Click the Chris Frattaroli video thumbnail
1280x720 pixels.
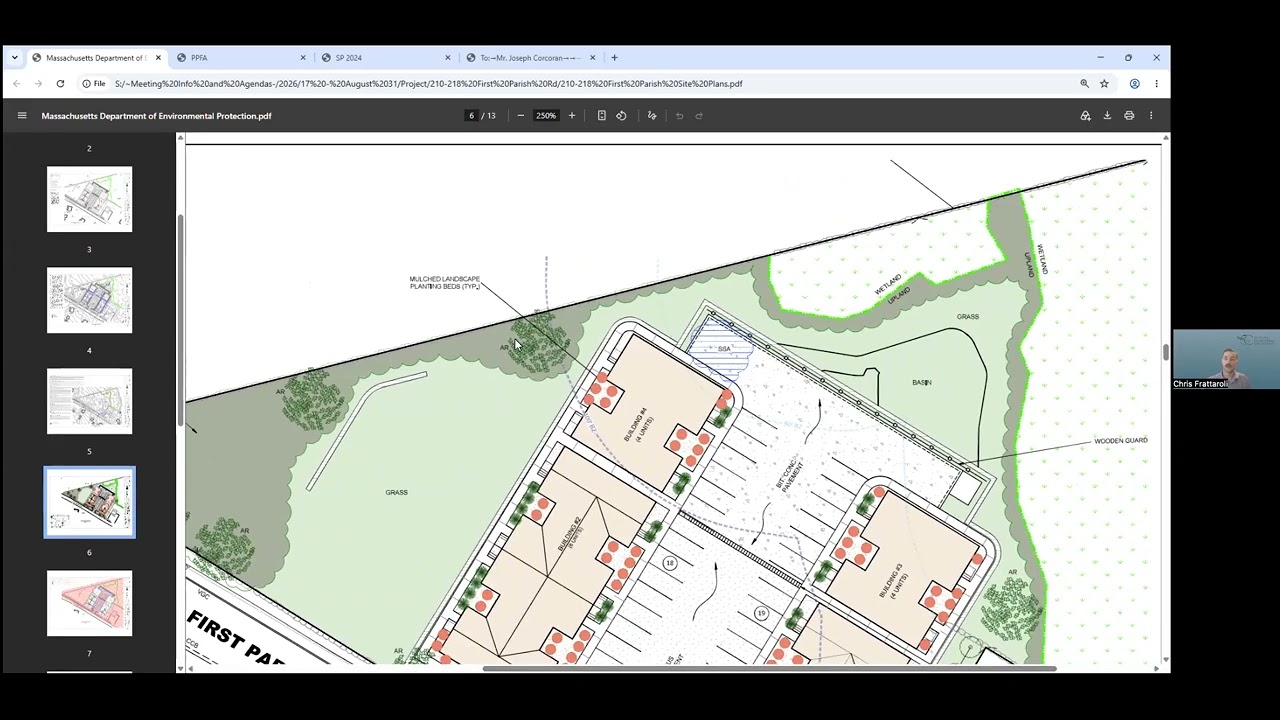(x=1226, y=359)
